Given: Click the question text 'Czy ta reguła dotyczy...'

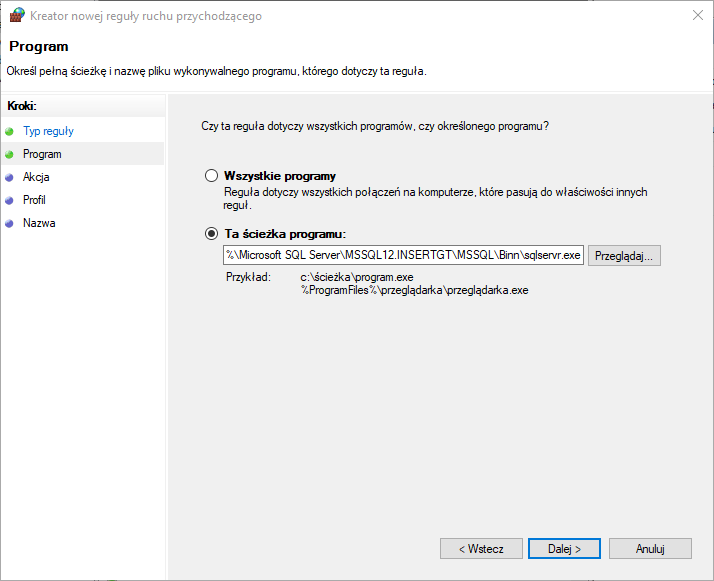Looking at the screenshot, I should click(x=375, y=126).
